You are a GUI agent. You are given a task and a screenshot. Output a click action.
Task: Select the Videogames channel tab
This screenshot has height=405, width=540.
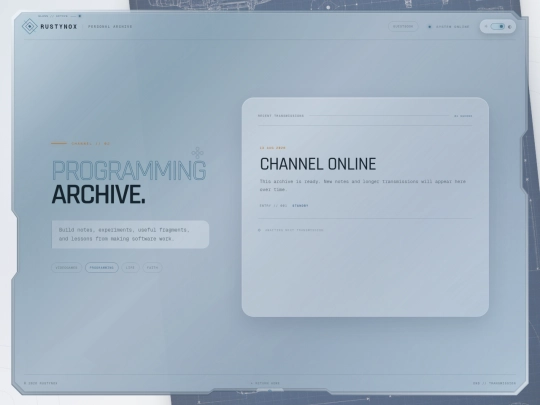pos(66,268)
